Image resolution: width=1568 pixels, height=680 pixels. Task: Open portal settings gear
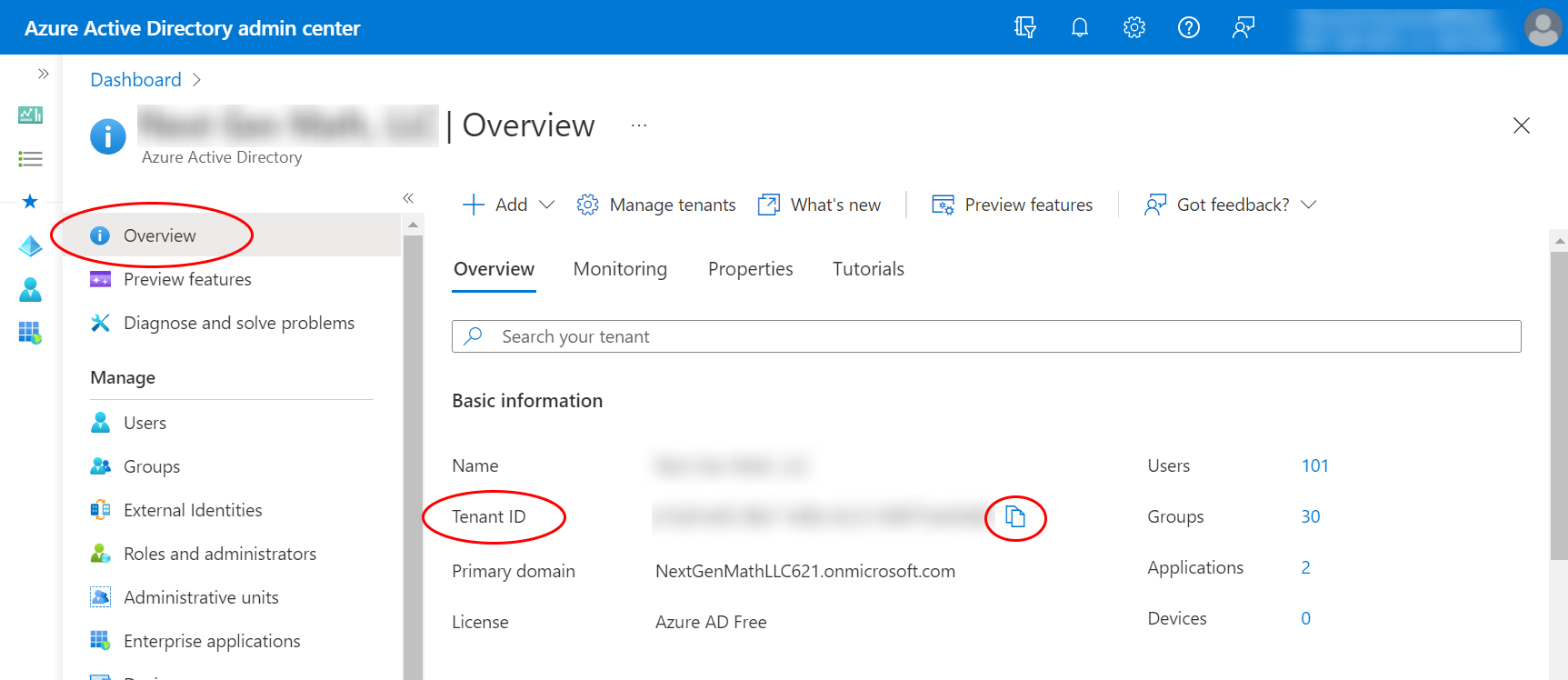(x=1134, y=27)
